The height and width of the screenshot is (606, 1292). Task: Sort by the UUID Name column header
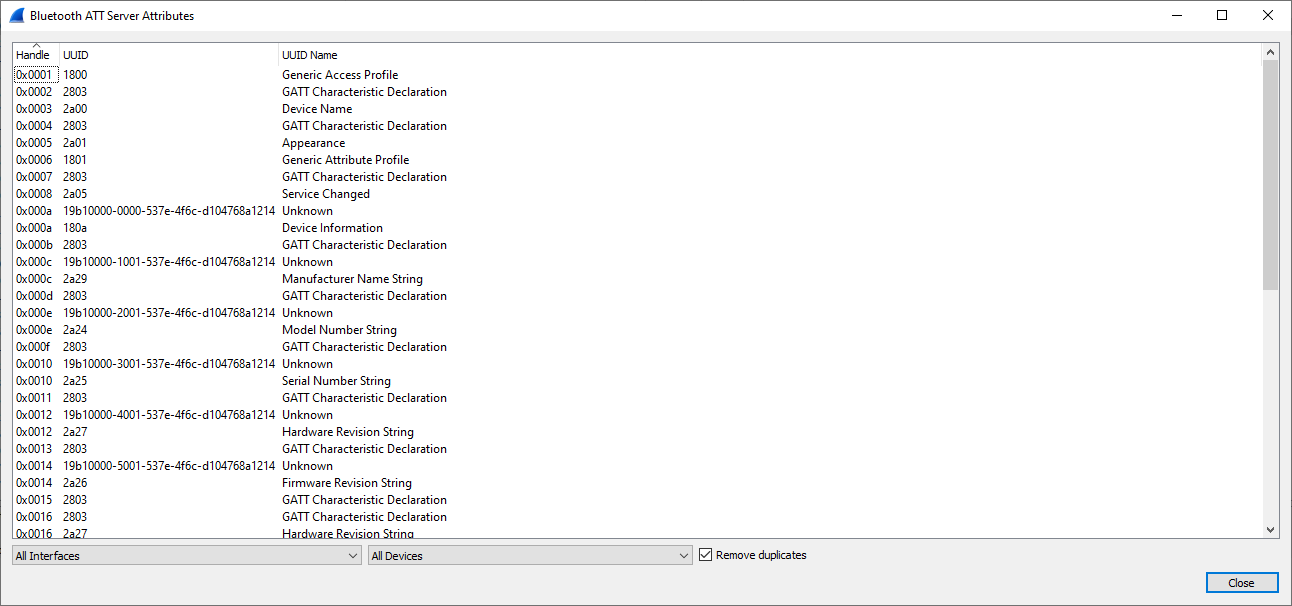click(x=770, y=55)
